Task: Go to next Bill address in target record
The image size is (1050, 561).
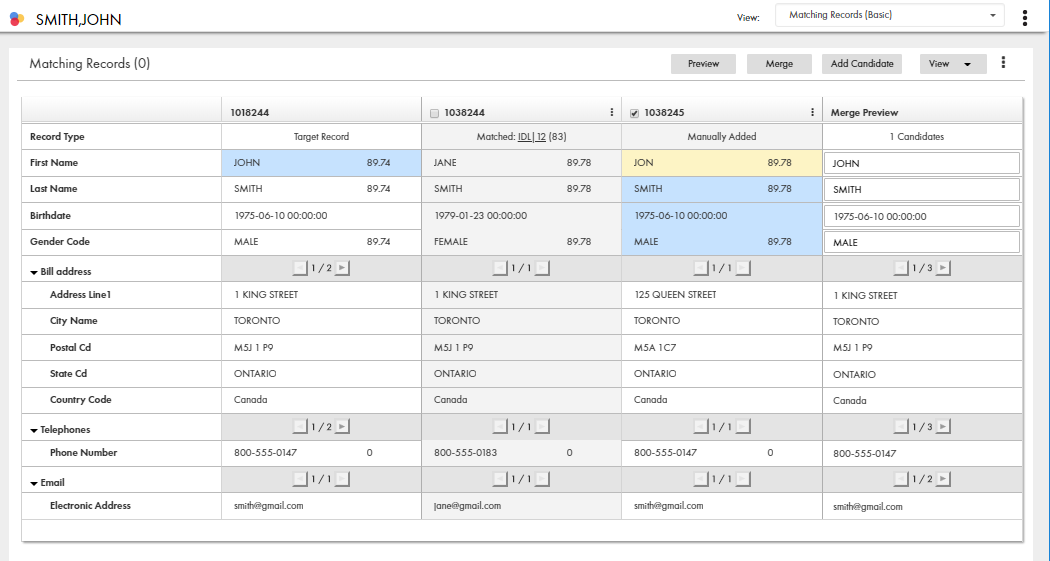Action: click(342, 268)
